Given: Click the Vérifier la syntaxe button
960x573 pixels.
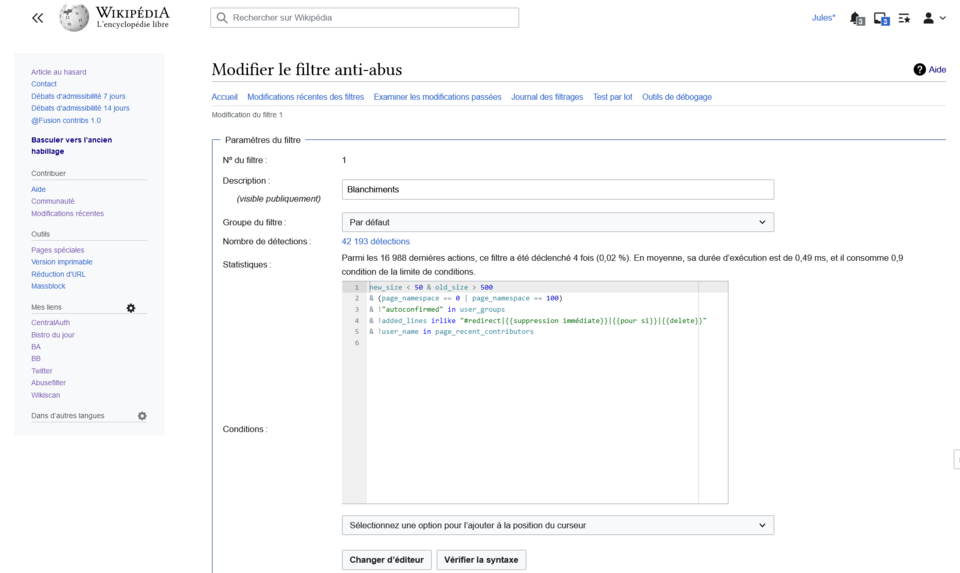Looking at the screenshot, I should pyautogui.click(x=481, y=560).
